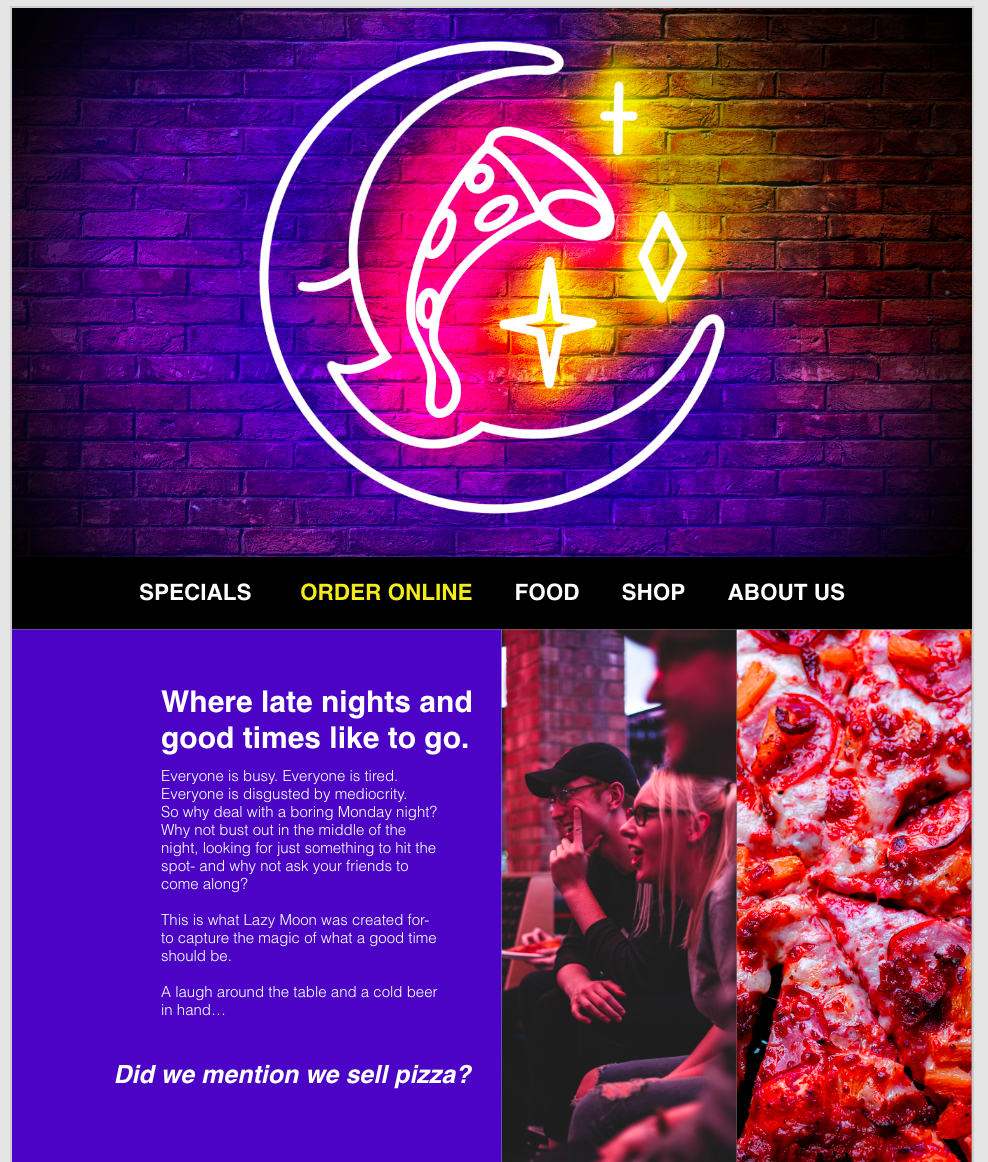Visit the ABOUT US page
This screenshot has width=988, height=1162.
(x=786, y=592)
